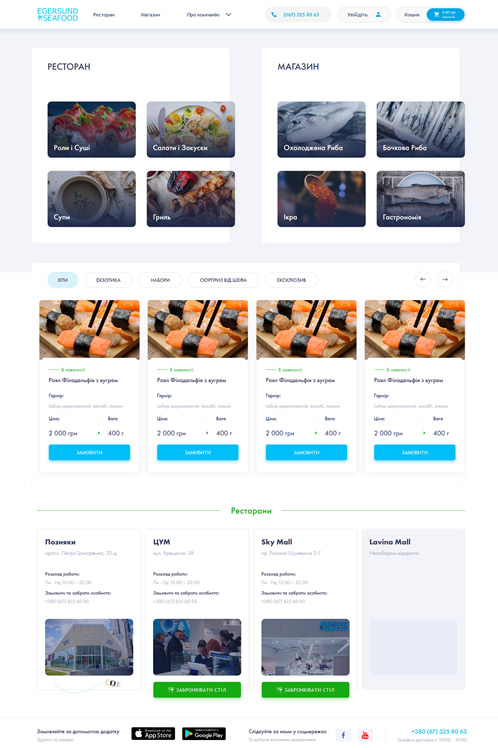Click the YouTube icon in the footer
The width and height of the screenshot is (498, 750).
click(365, 735)
